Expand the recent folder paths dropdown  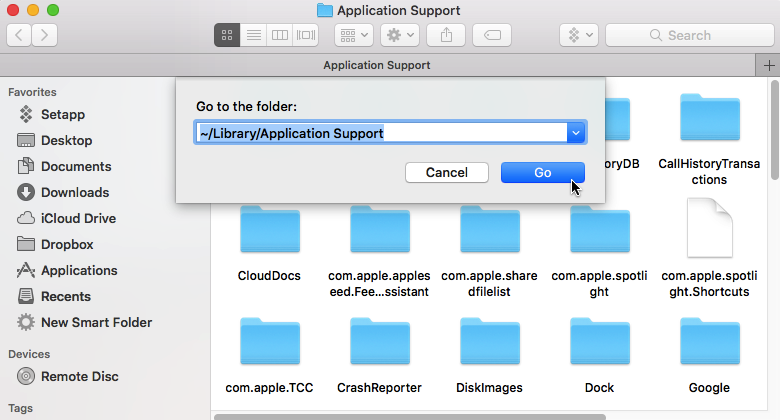point(576,133)
